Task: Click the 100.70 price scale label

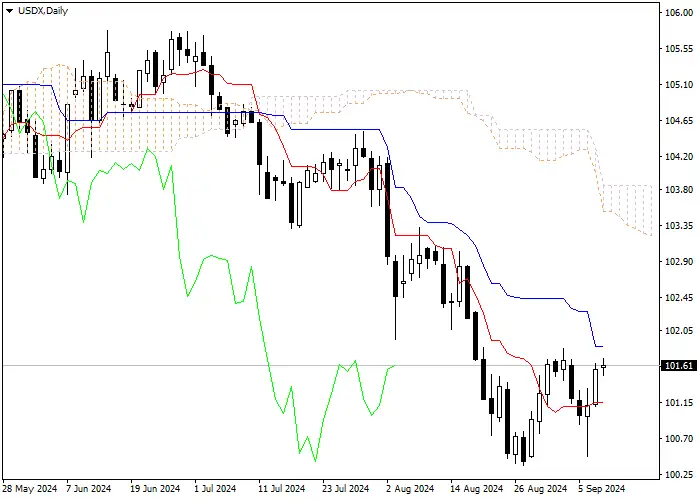Action: 679,439
